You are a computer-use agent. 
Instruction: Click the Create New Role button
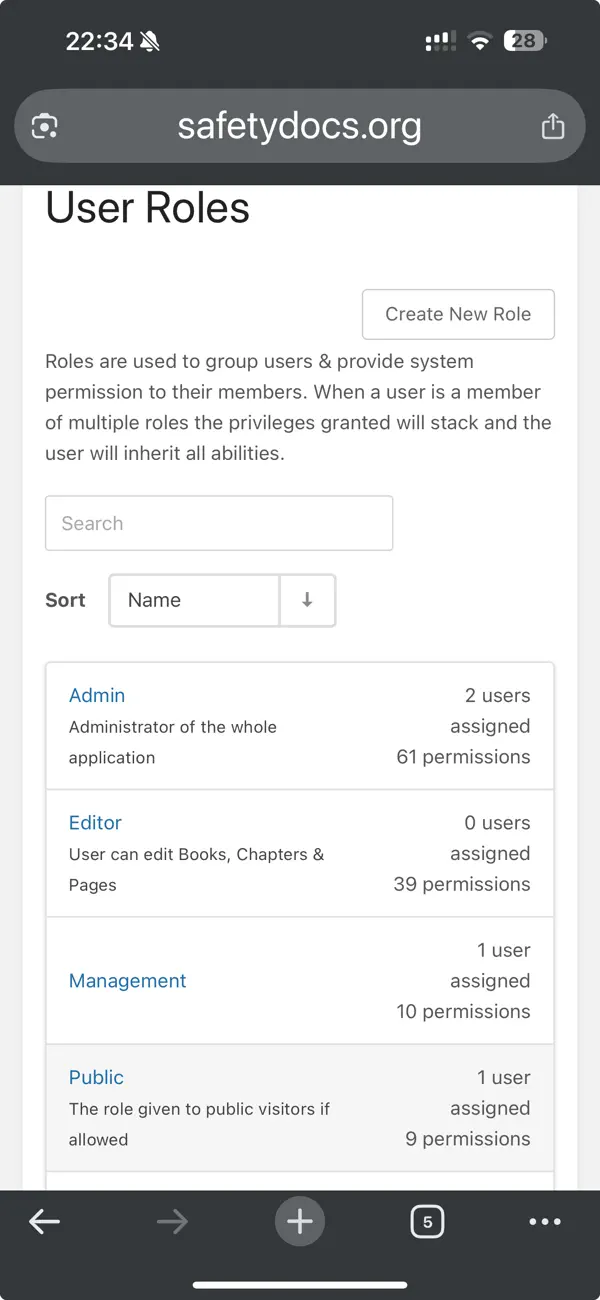(458, 314)
